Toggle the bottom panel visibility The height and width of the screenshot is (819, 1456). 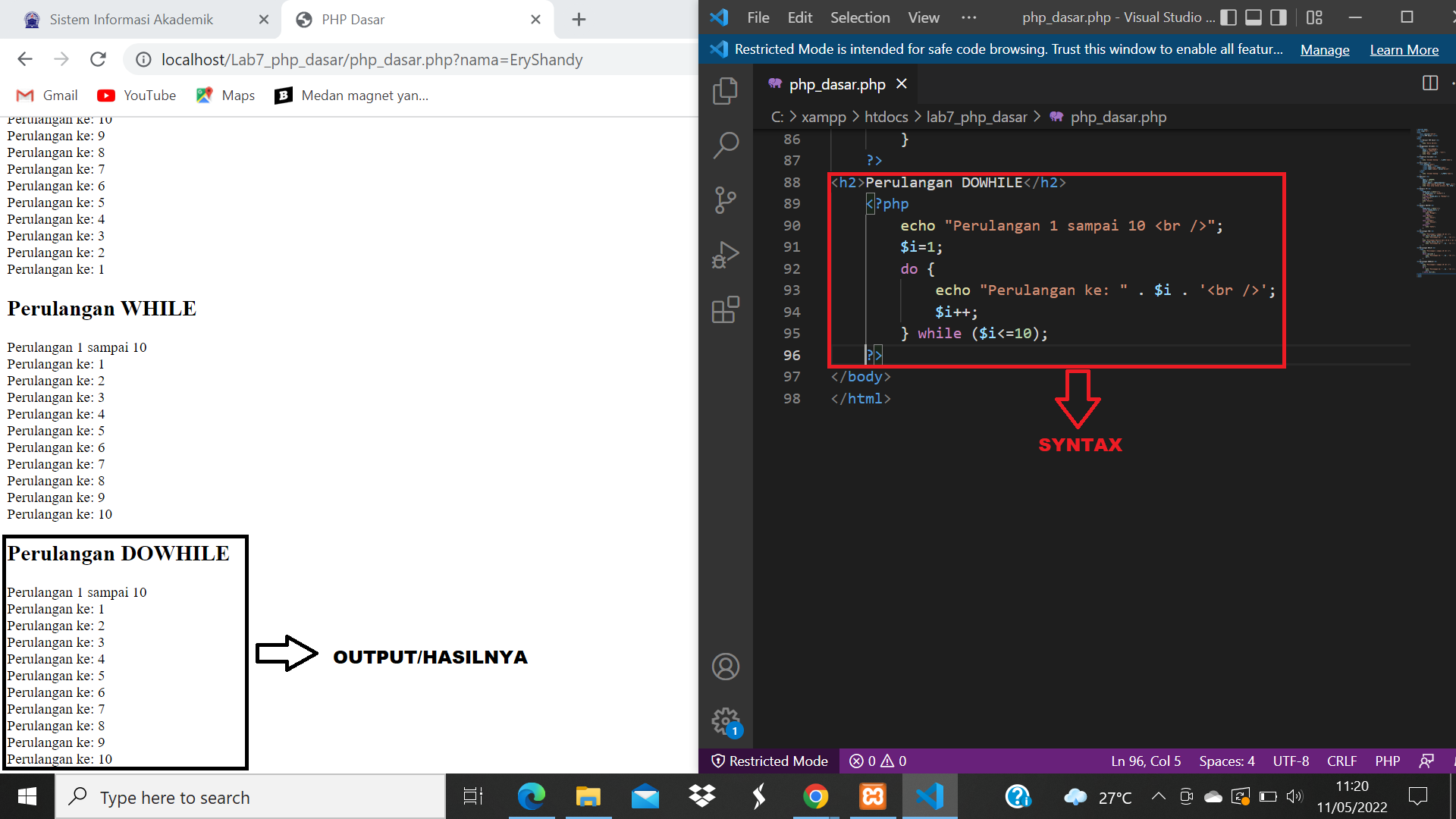(x=1255, y=17)
